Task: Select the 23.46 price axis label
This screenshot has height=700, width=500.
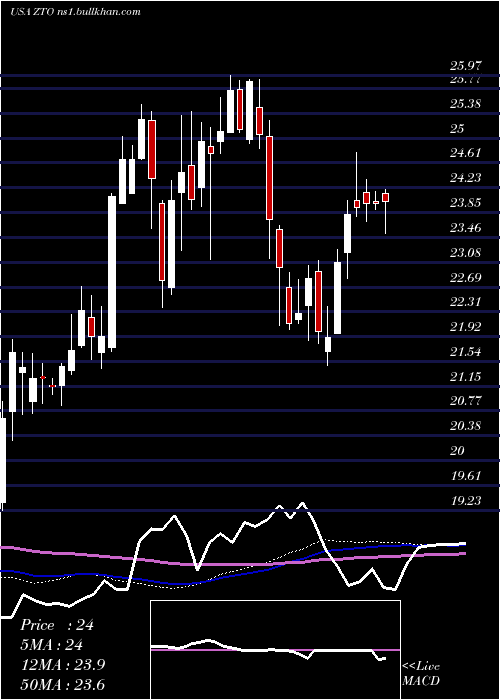Action: pyautogui.click(x=466, y=228)
